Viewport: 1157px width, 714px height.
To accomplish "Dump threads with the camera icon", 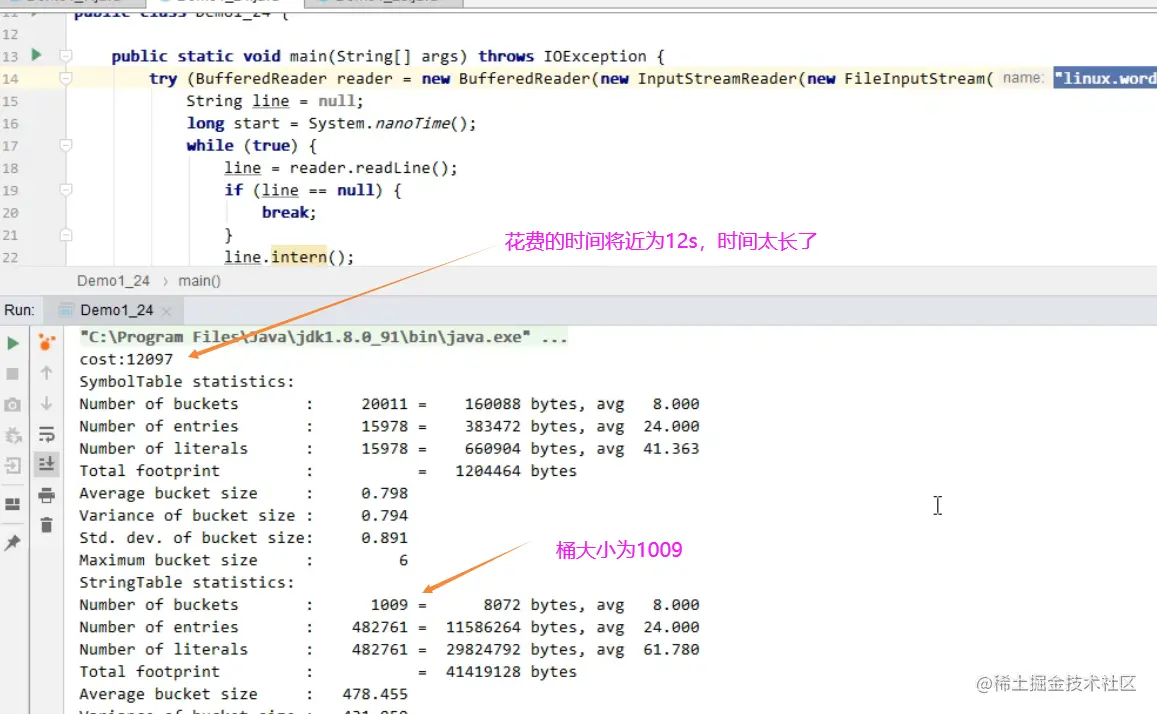I will [13, 405].
